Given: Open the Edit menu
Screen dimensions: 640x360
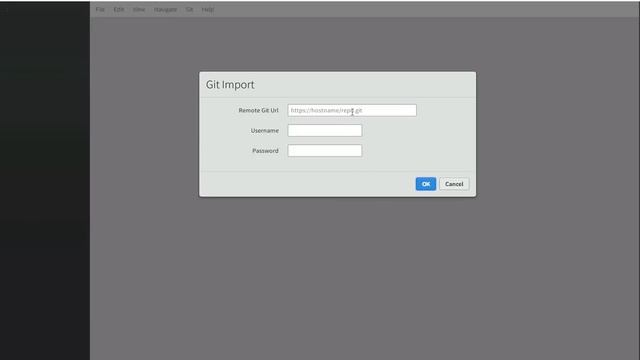Looking at the screenshot, I should click(x=119, y=9).
